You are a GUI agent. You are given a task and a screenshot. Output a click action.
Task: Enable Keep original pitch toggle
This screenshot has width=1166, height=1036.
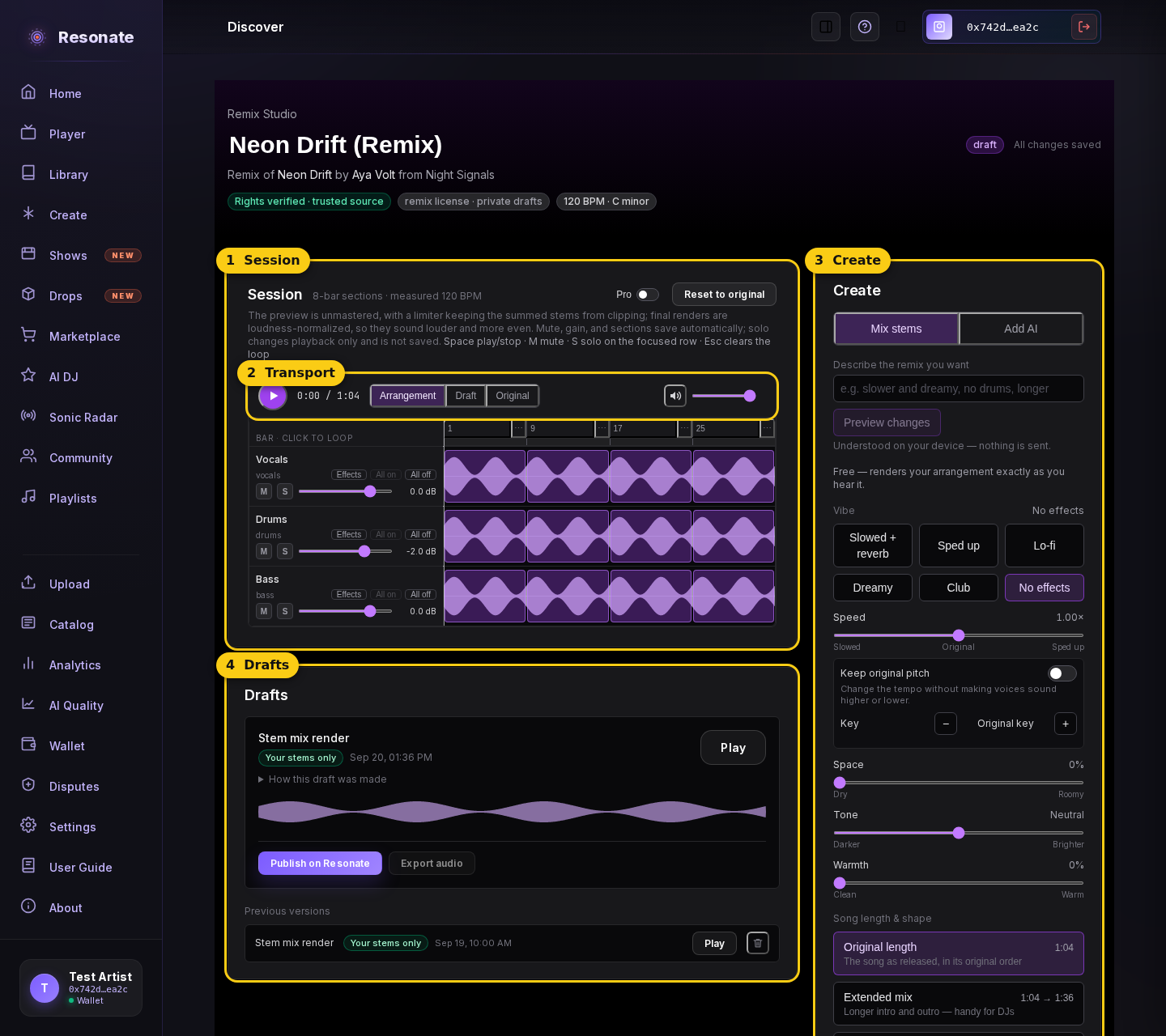tap(1062, 673)
